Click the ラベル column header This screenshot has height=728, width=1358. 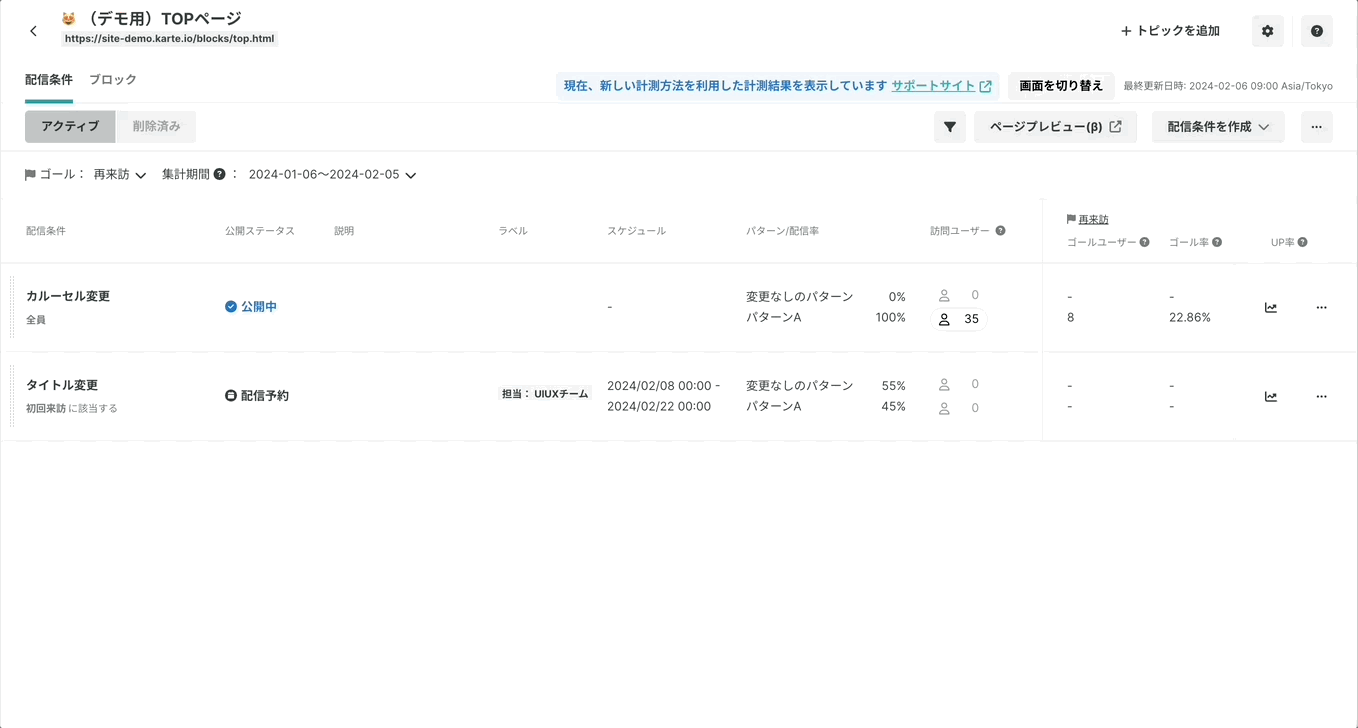point(513,231)
